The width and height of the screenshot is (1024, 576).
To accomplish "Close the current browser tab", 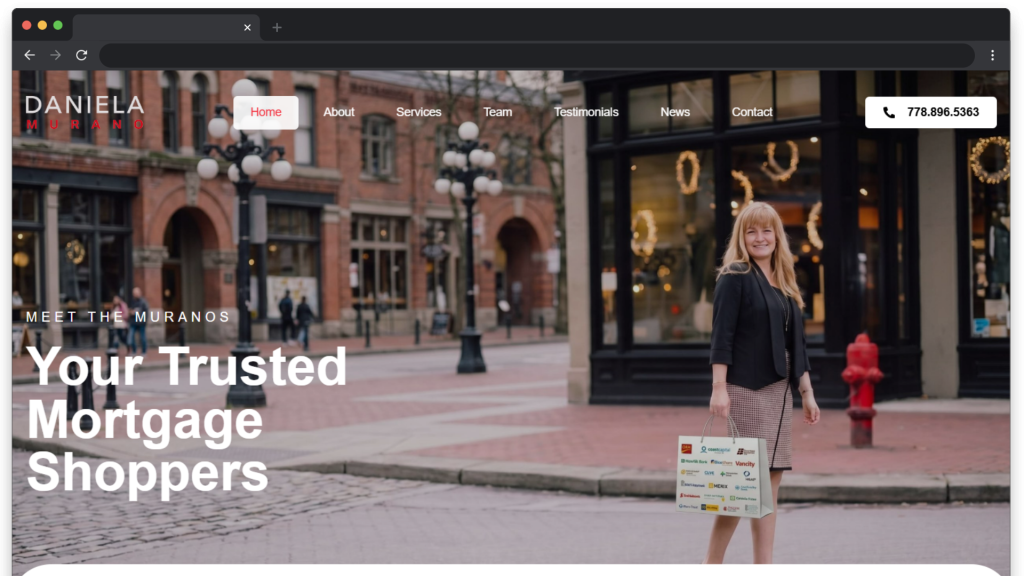I will click(247, 27).
